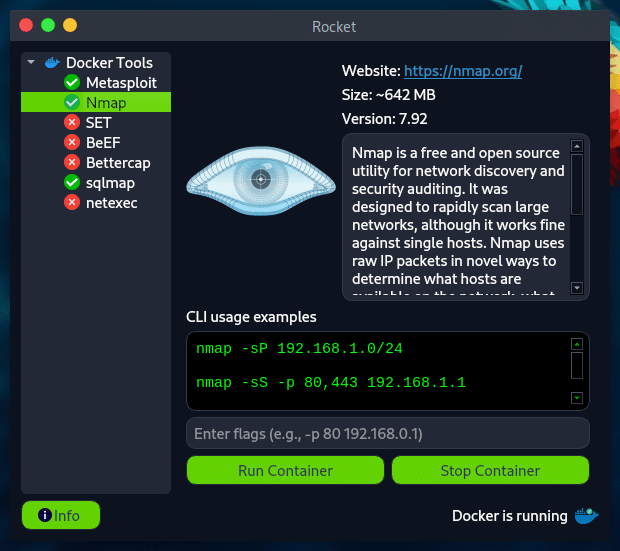Click the green check icon next to Metasploit
The width and height of the screenshot is (620, 551).
pyautogui.click(x=72, y=83)
